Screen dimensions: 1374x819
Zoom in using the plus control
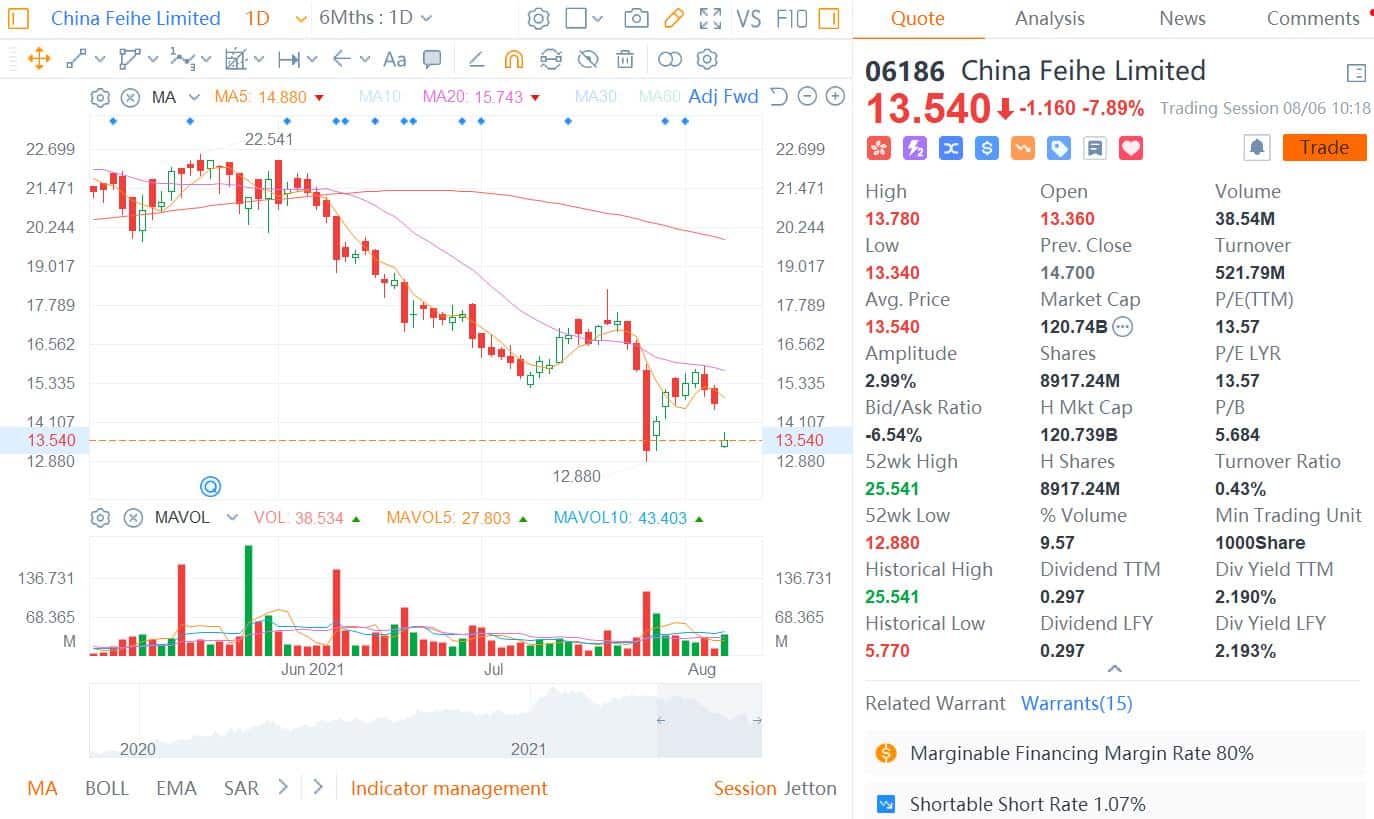835,97
